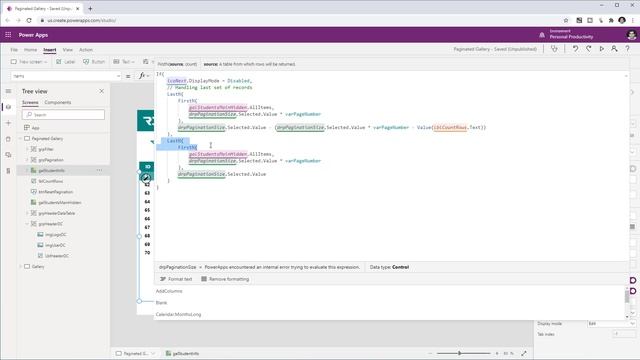Image resolution: width=640 pixels, height=360 pixels.
Task: Select lblCountRows in tree
Action: pyautogui.click(x=51, y=181)
